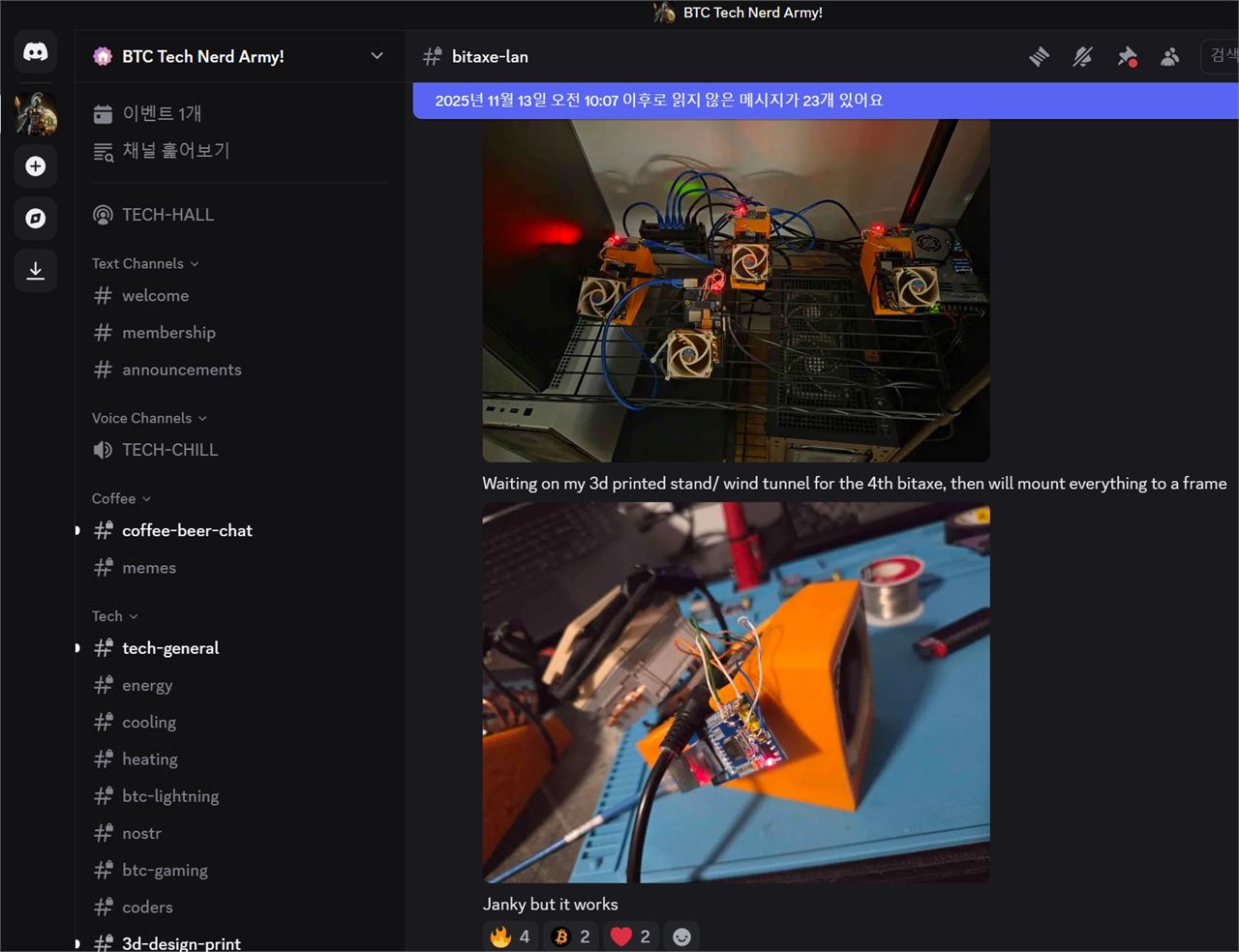Collapse the Text Channels category

point(145,263)
